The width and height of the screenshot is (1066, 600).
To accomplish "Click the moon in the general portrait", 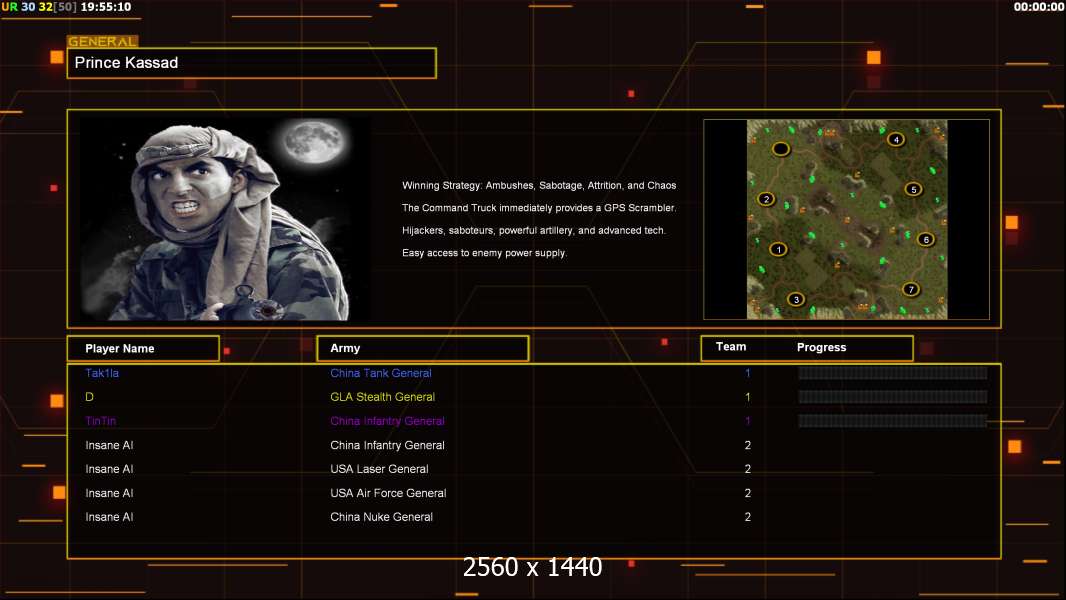I will 313,141.
